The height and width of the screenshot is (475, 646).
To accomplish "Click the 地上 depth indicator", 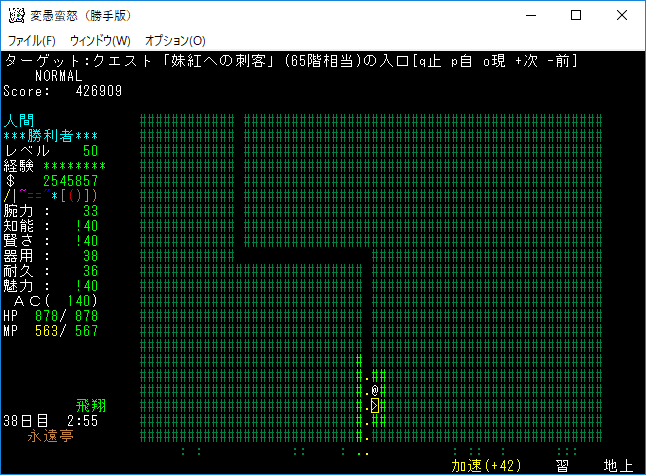I will click(617, 466).
